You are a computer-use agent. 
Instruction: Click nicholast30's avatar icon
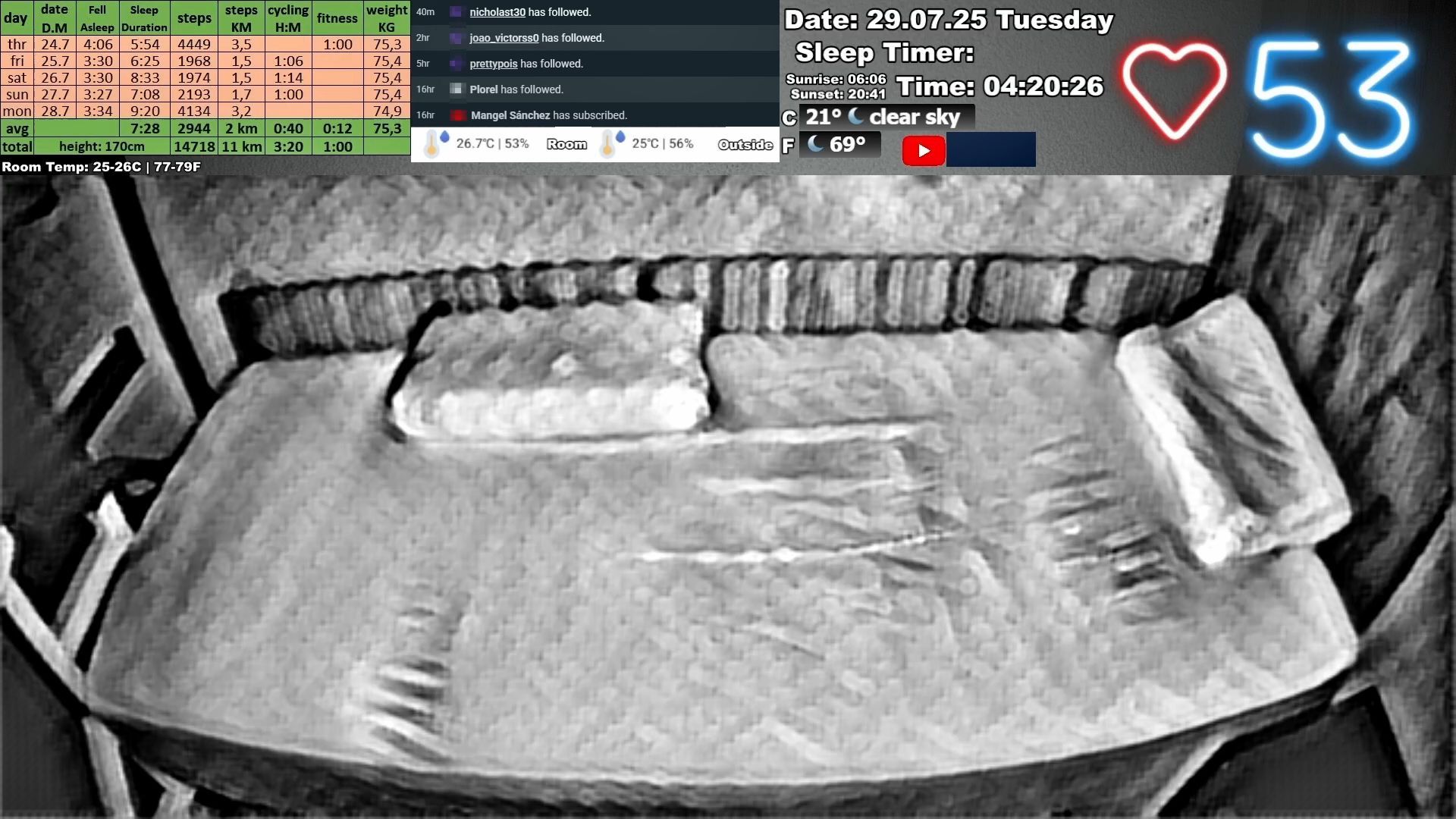(456, 12)
